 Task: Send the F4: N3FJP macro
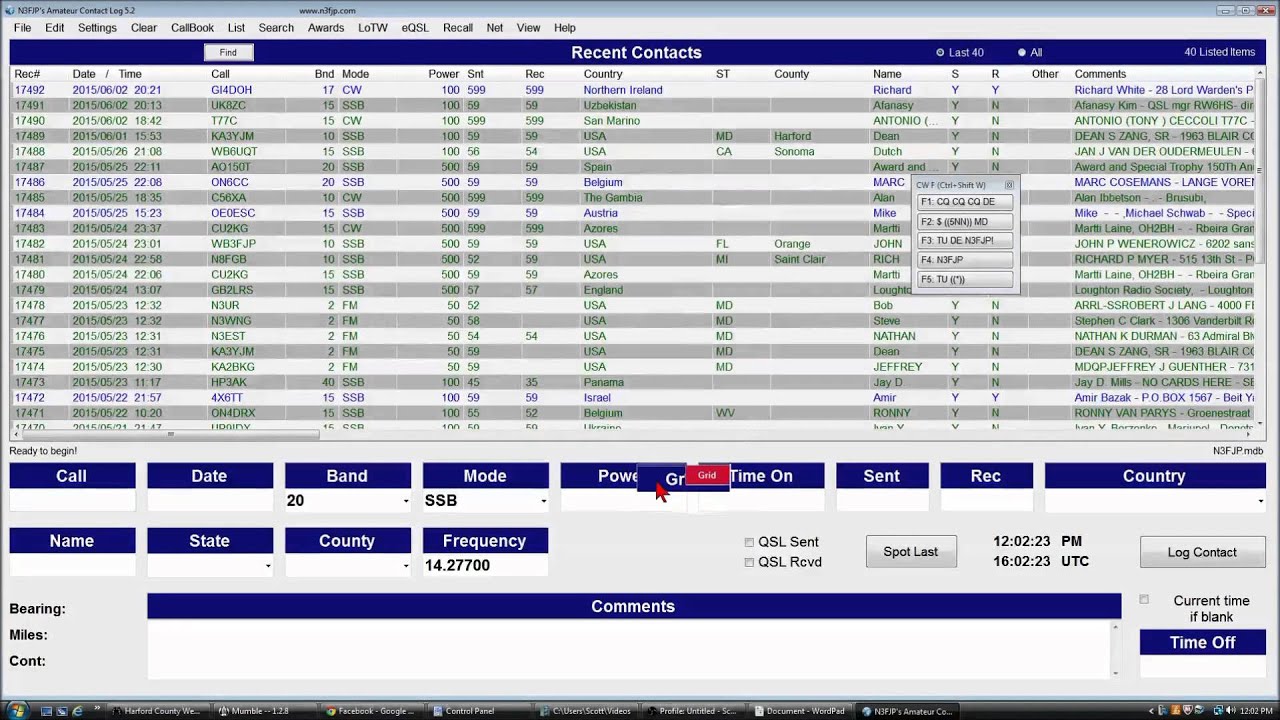[x=965, y=260]
